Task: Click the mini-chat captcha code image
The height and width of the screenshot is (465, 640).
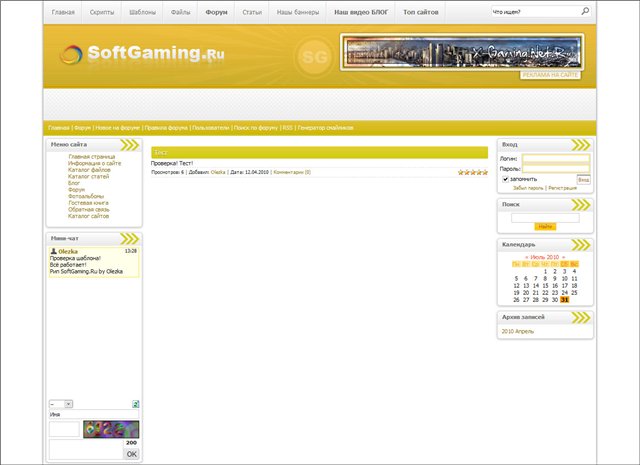Action: coord(111,429)
